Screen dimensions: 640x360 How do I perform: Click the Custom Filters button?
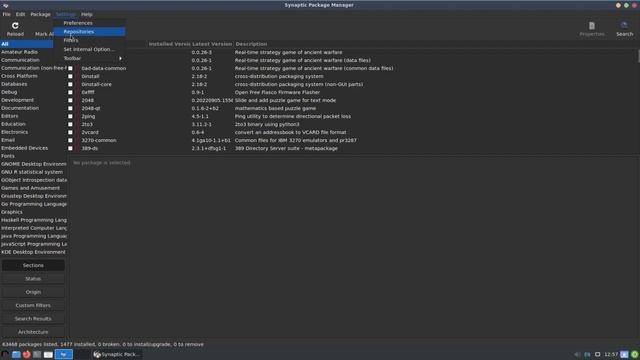(33, 306)
